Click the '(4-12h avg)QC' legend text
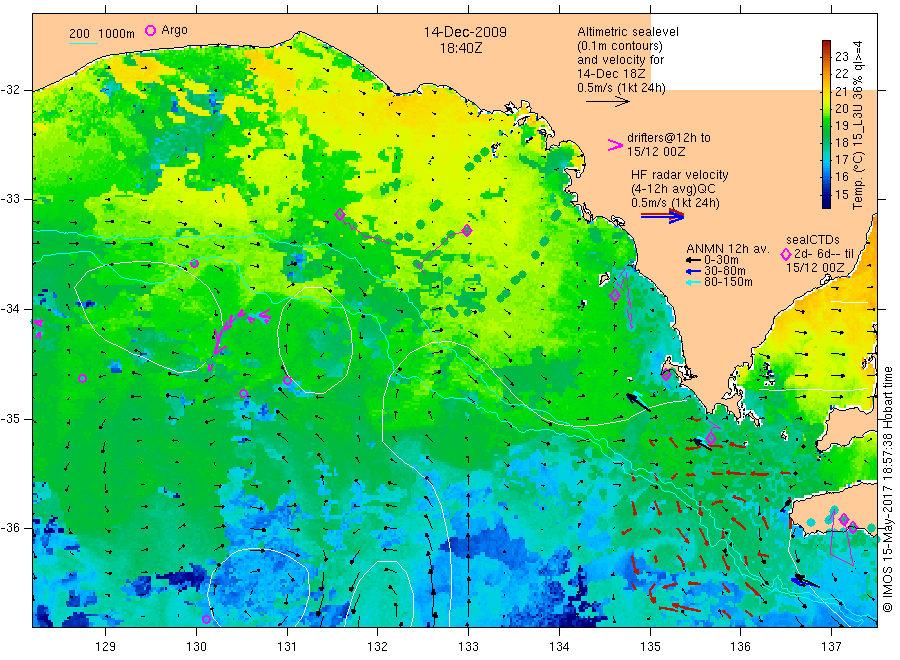The image size is (900, 660). coord(673,189)
